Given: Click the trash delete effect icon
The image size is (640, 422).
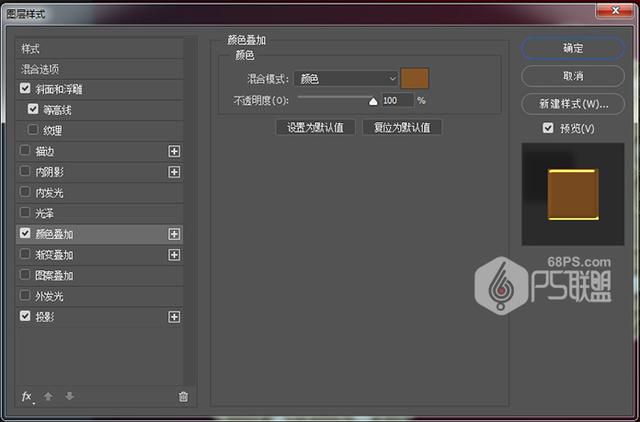Looking at the screenshot, I should 183,397.
